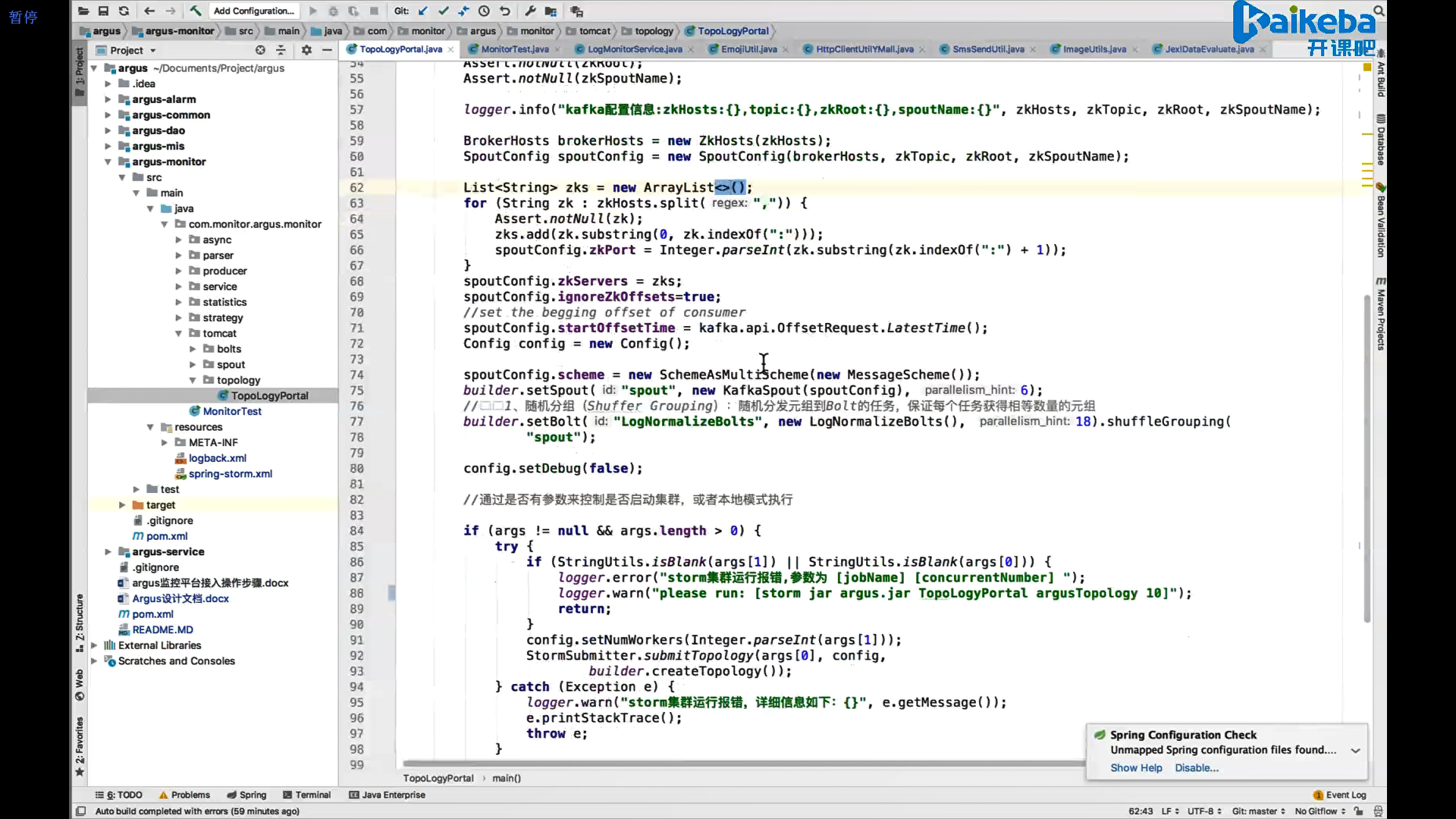1456x819 pixels.
Task: Open settings wrench icon in toolbar
Action: (x=530, y=11)
